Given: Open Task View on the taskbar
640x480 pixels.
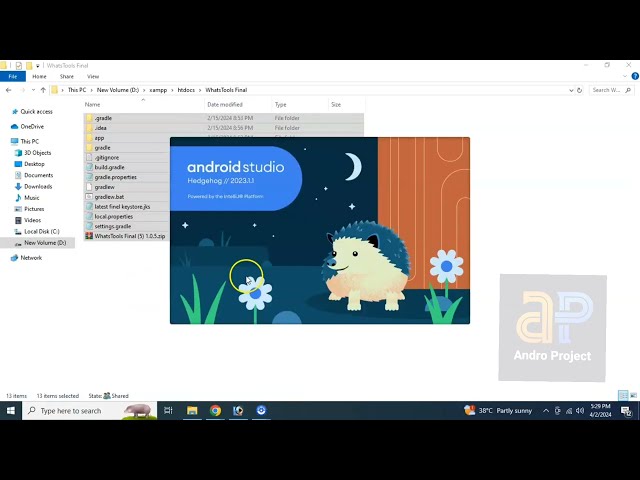Looking at the screenshot, I should 168,411.
